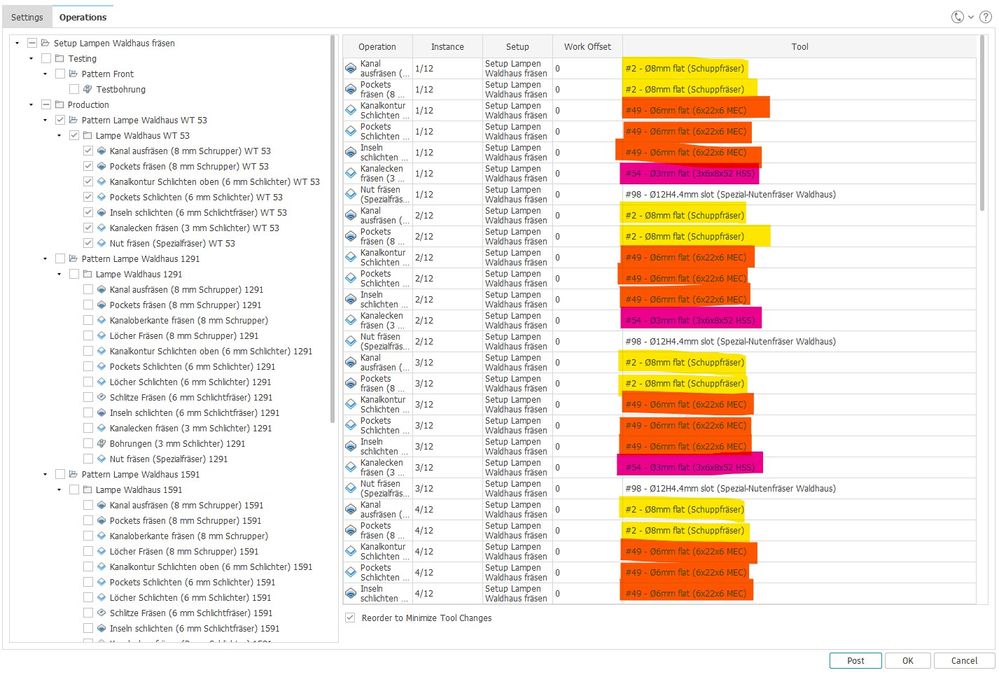Click icon of Inseln schlichten (6 mm Schlichtfräser) 1291
This screenshot has width=999, height=673.
coord(101,413)
